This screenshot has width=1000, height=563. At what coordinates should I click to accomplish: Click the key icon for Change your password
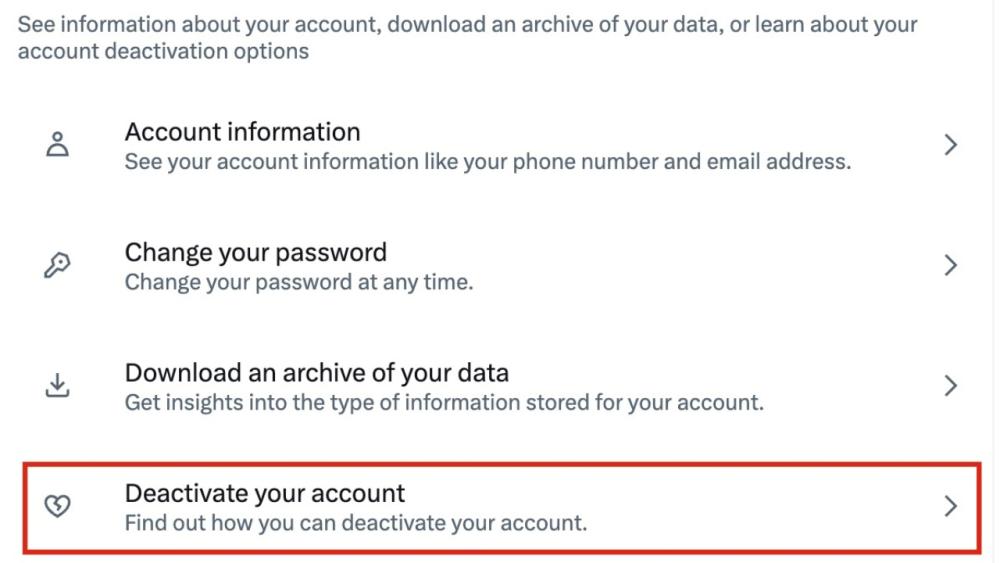(x=58, y=265)
